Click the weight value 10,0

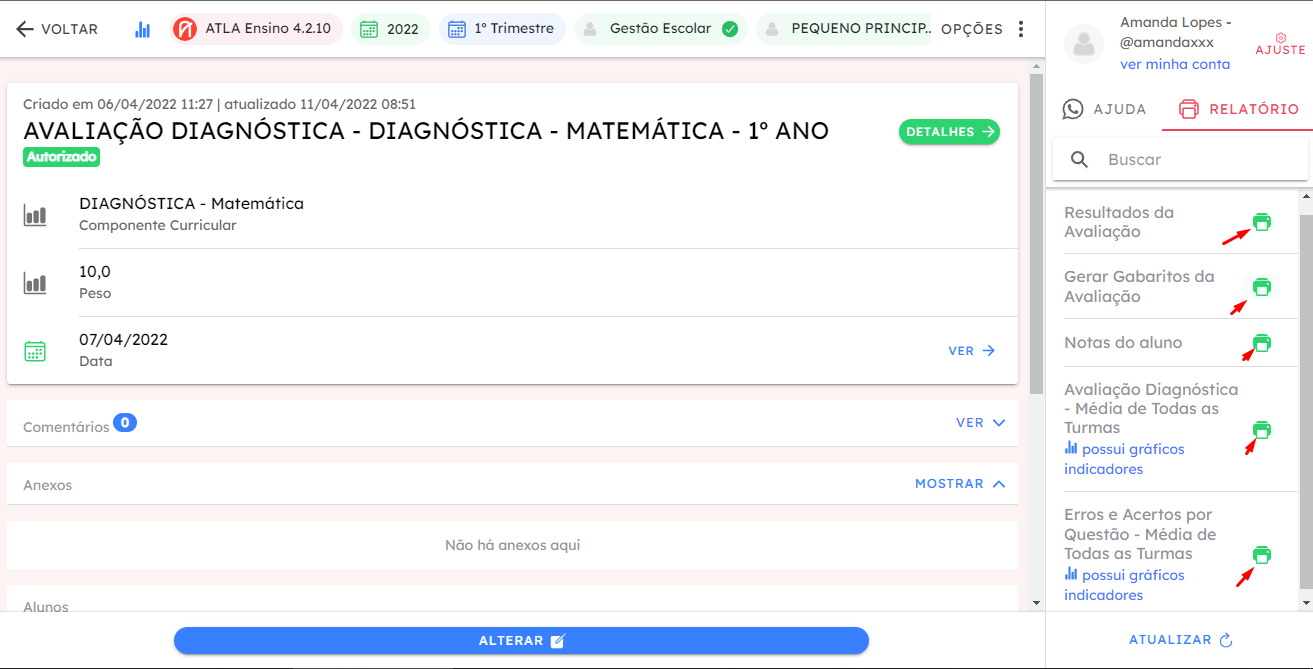click(95, 272)
